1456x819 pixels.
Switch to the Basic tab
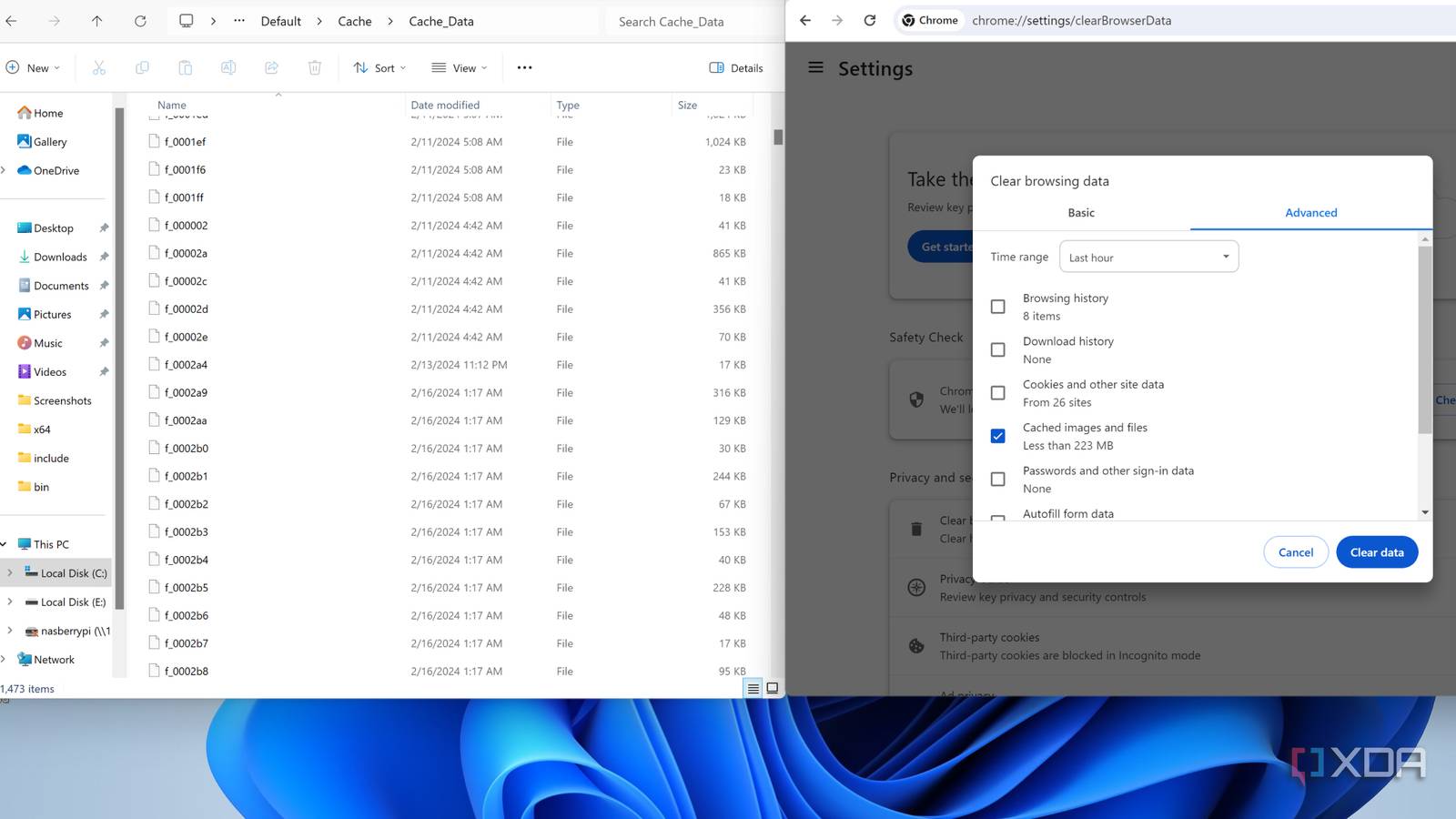pyautogui.click(x=1081, y=213)
